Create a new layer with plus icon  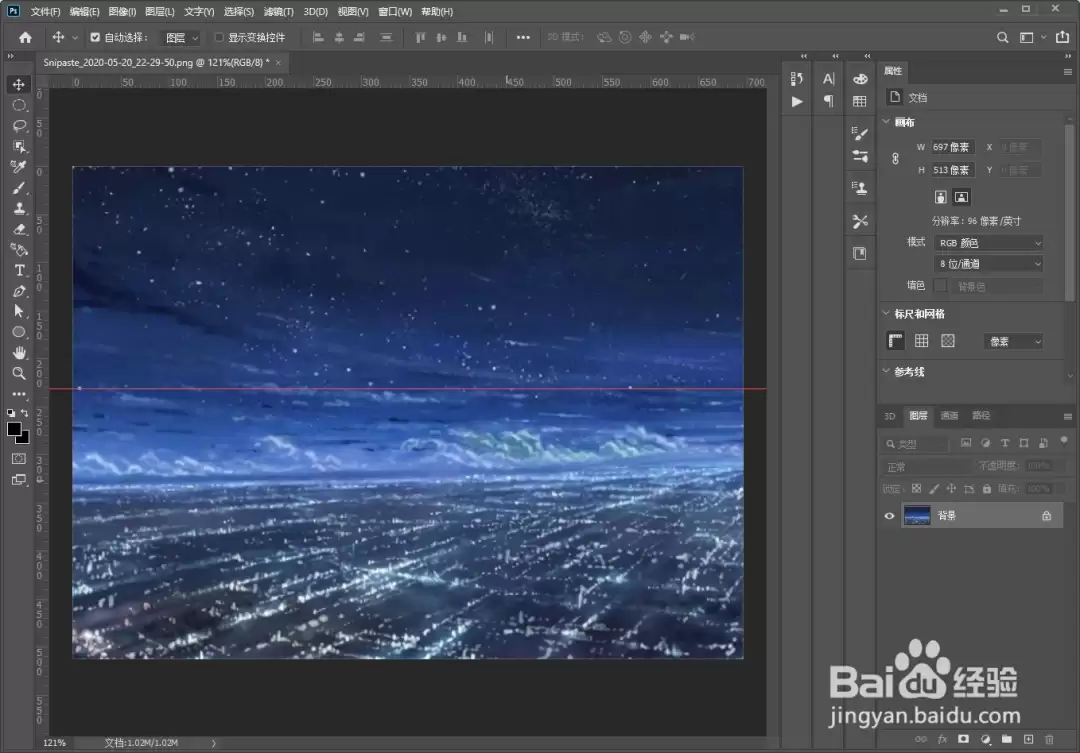[x=1028, y=739]
